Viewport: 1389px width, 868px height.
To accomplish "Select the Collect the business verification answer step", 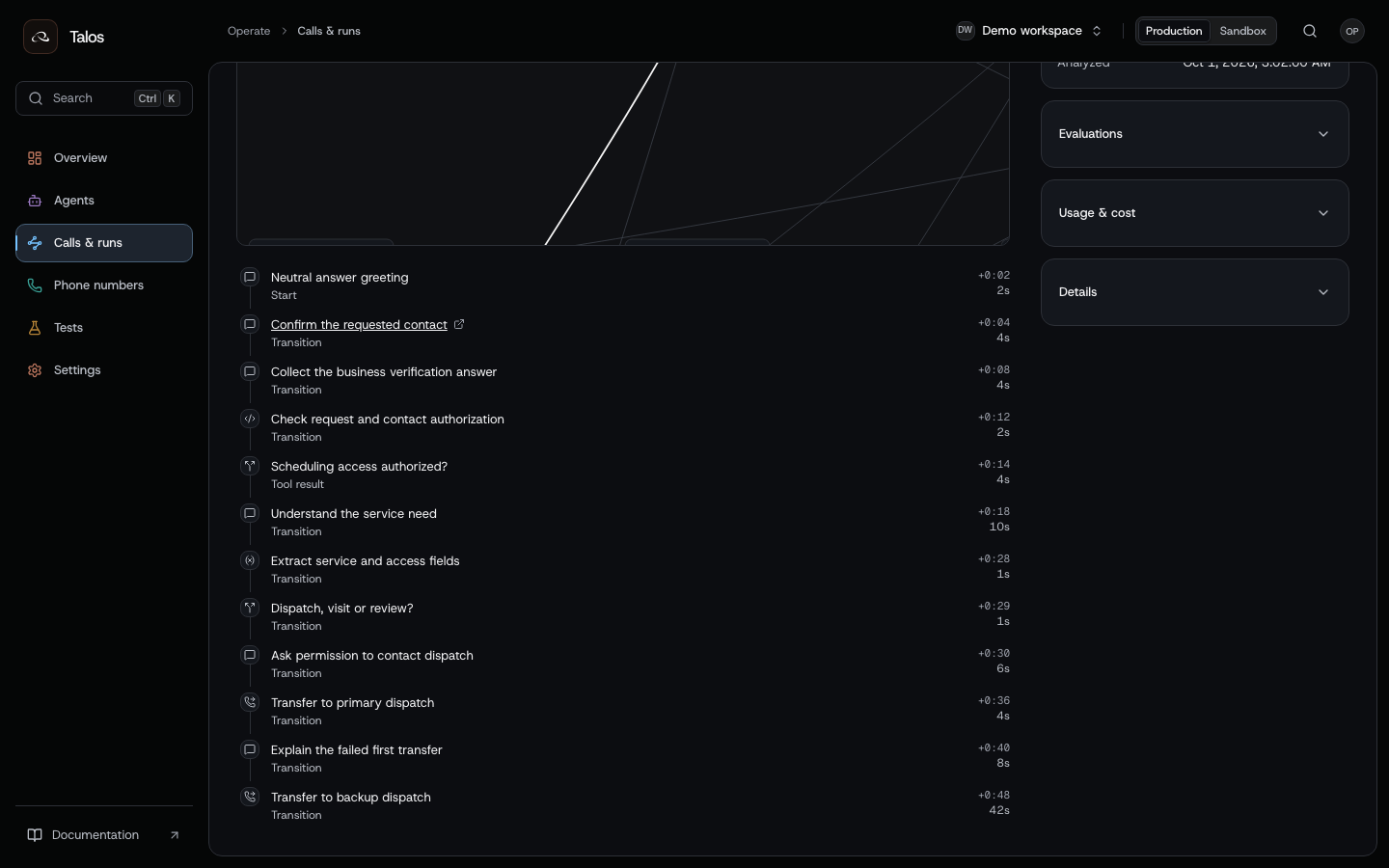I will tap(624, 380).
